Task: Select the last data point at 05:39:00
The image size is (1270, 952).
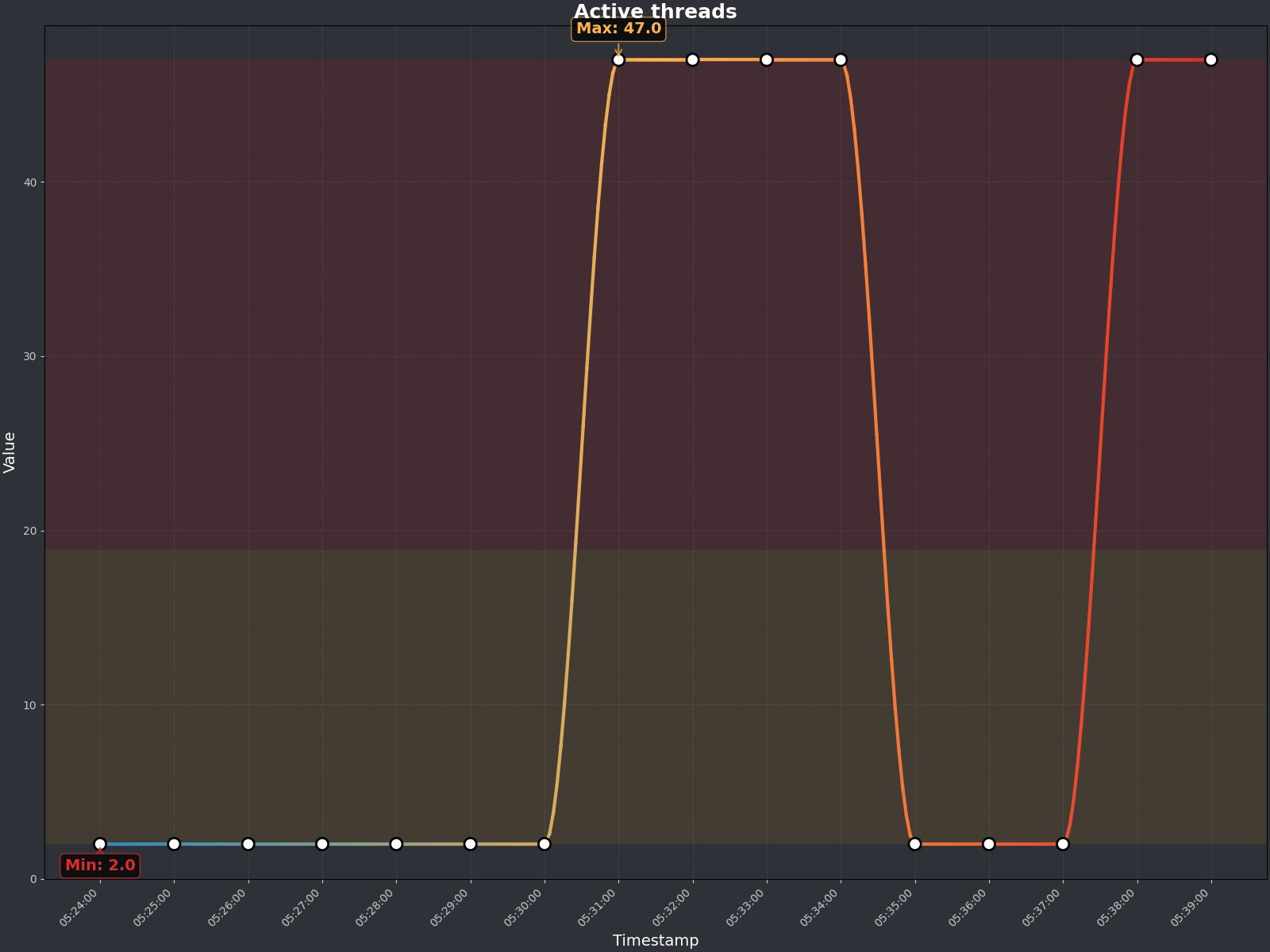Action: coord(1210,60)
